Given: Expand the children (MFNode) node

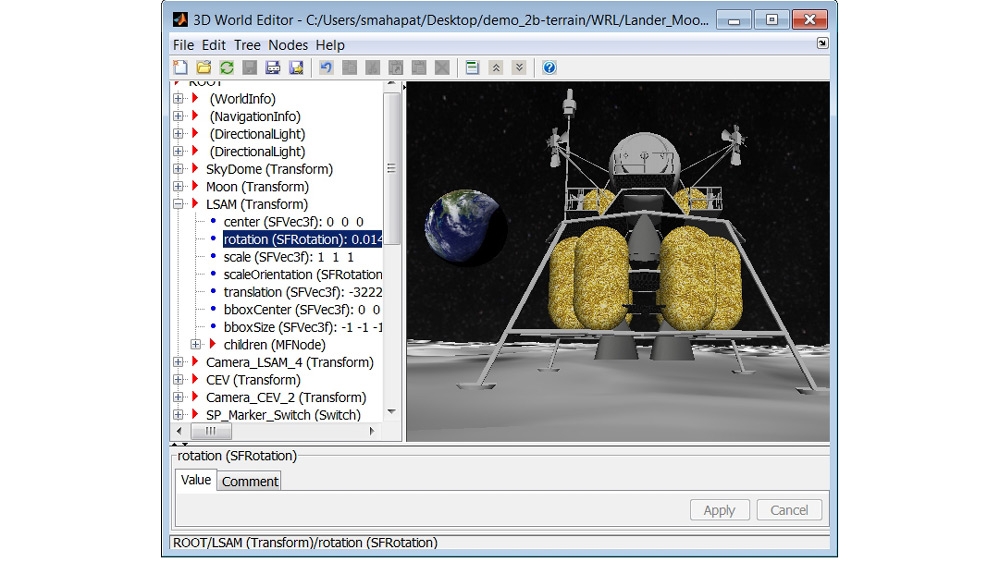Looking at the screenshot, I should [197, 345].
